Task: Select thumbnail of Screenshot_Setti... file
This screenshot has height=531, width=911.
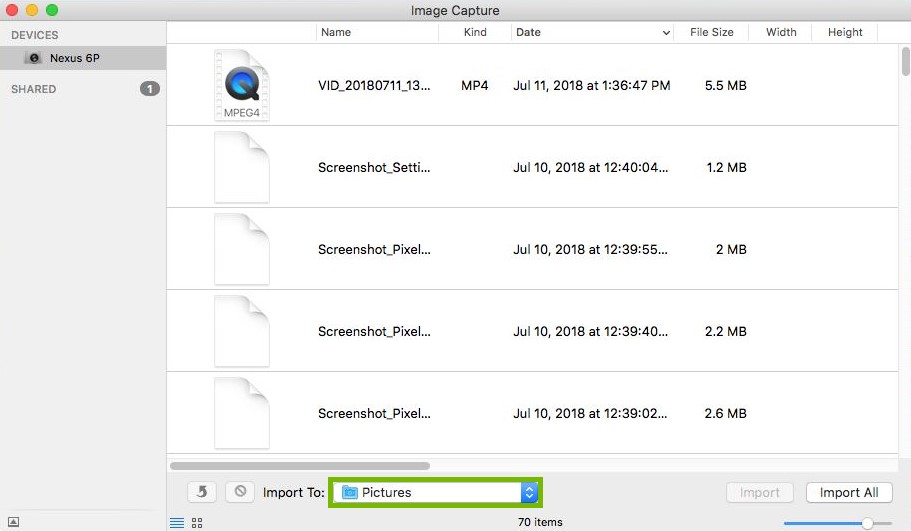Action: coord(242,167)
